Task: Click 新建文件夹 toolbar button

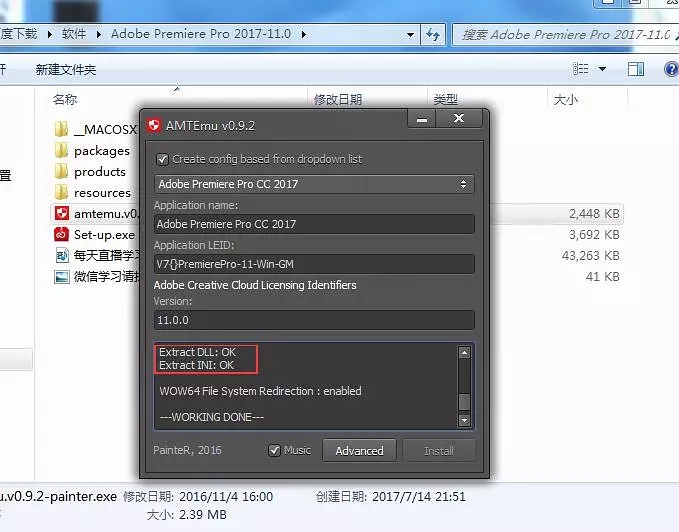Action: pyautogui.click(x=66, y=69)
